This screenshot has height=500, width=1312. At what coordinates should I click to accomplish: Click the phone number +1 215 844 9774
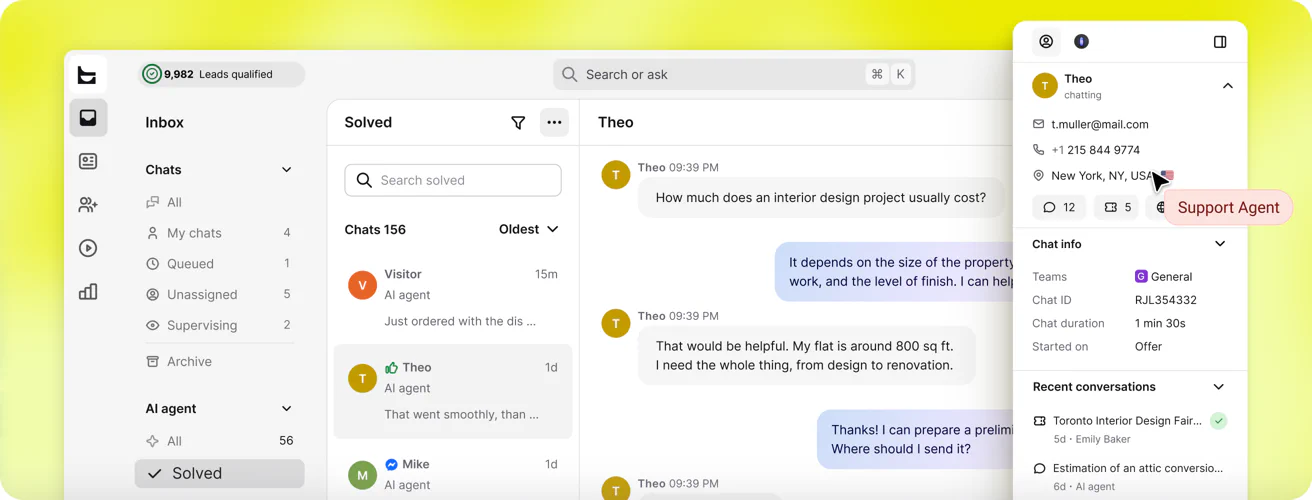1096,150
